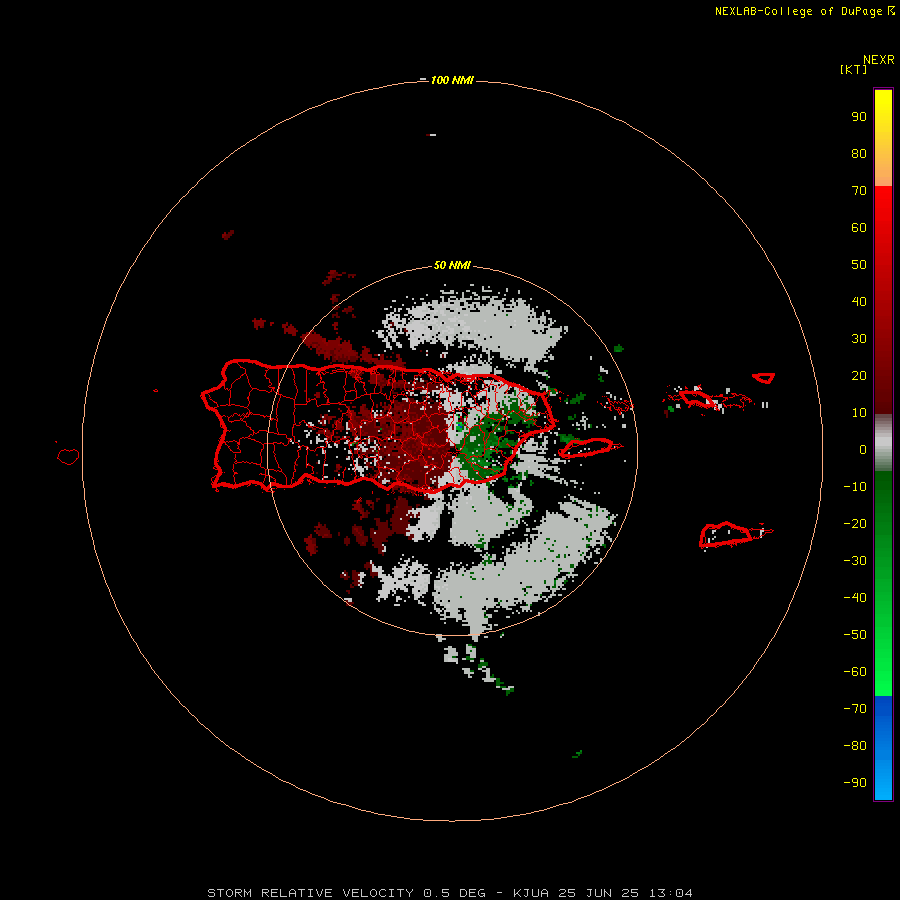Click the 100 NMI range ring label
Viewport: 900px width, 900px height.
tap(452, 80)
